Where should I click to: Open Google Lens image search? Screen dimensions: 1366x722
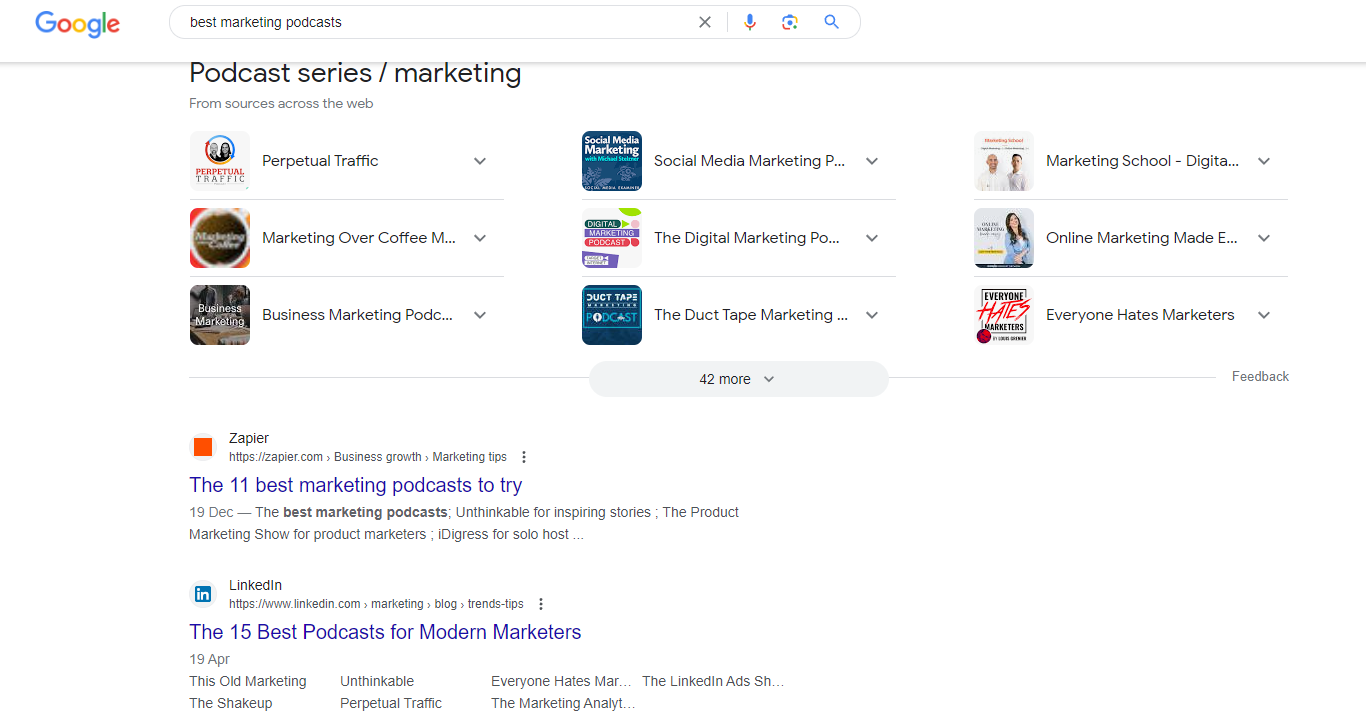pos(790,22)
